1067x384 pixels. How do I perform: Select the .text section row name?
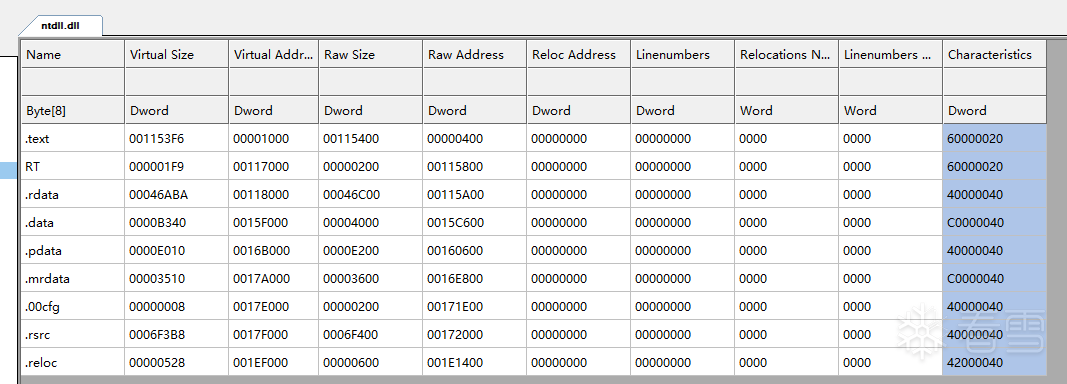[x=72, y=139]
